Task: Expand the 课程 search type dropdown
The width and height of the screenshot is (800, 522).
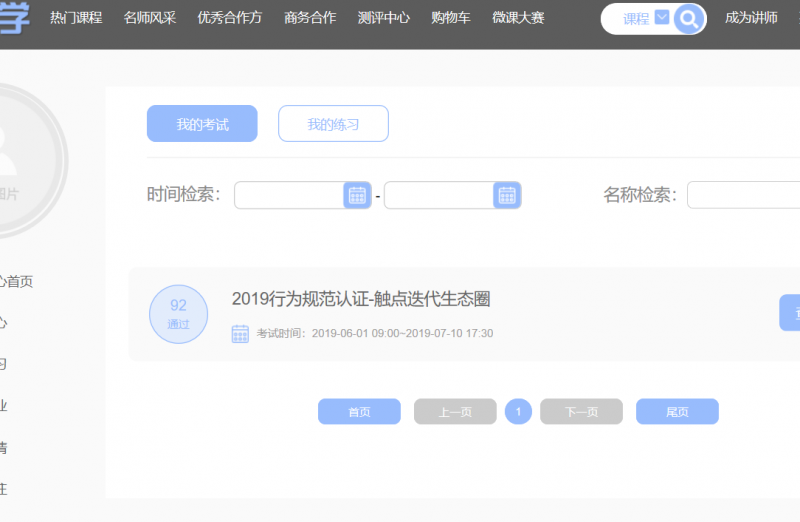Action: (662, 18)
